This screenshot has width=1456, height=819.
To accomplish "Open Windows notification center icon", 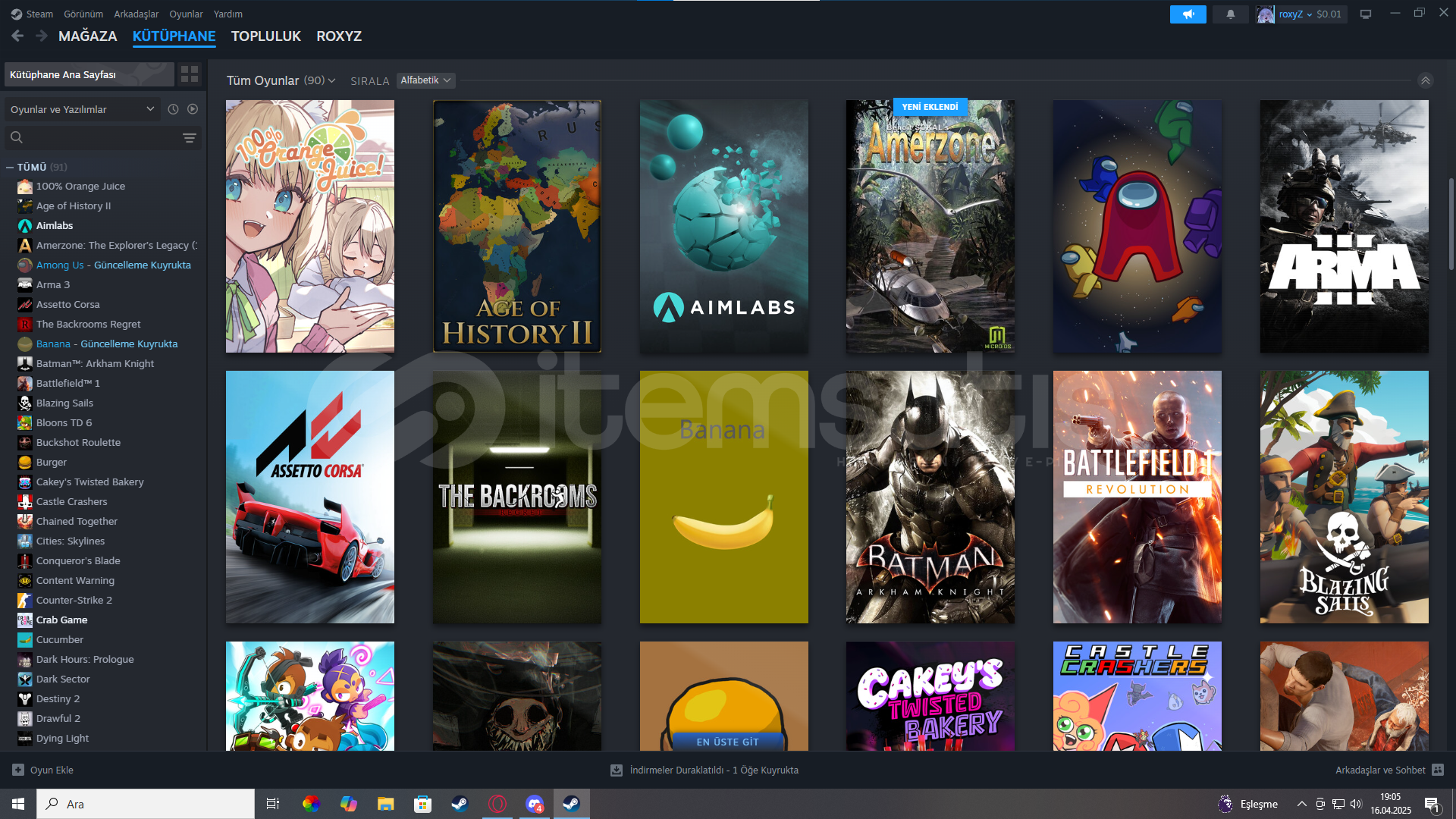I will (1432, 804).
